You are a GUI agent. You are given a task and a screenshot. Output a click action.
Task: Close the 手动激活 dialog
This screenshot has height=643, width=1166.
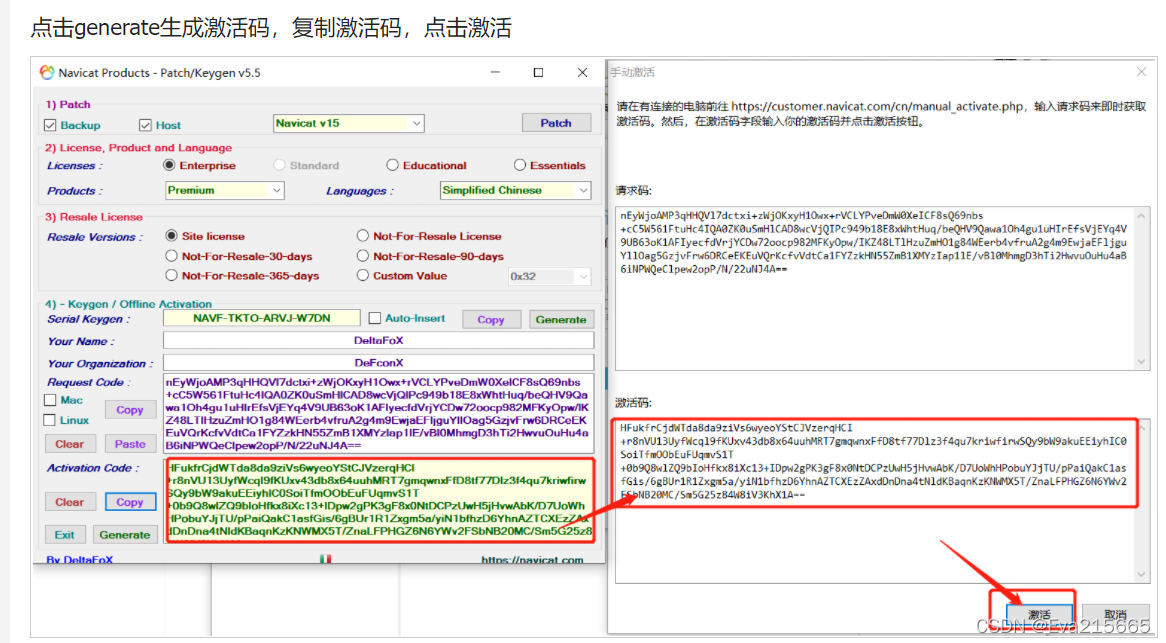click(x=1141, y=72)
